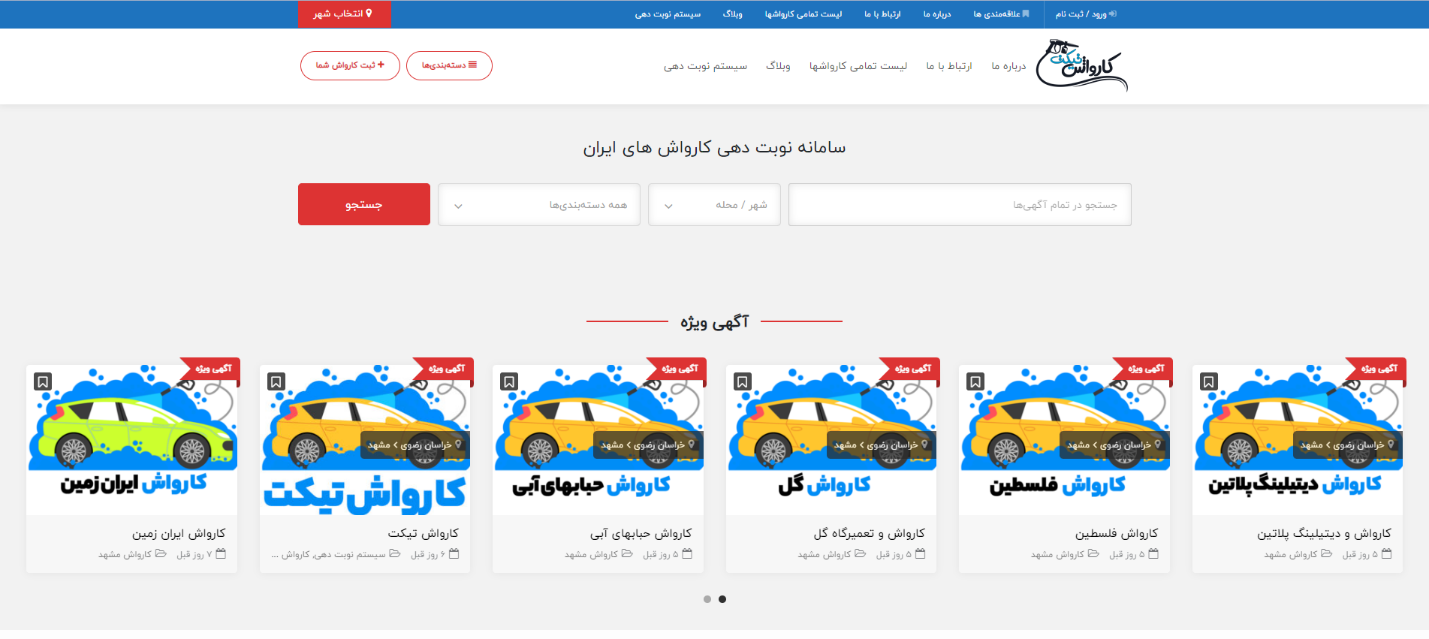
Task: Open درباره ما in the white navigation
Action: point(1009,66)
